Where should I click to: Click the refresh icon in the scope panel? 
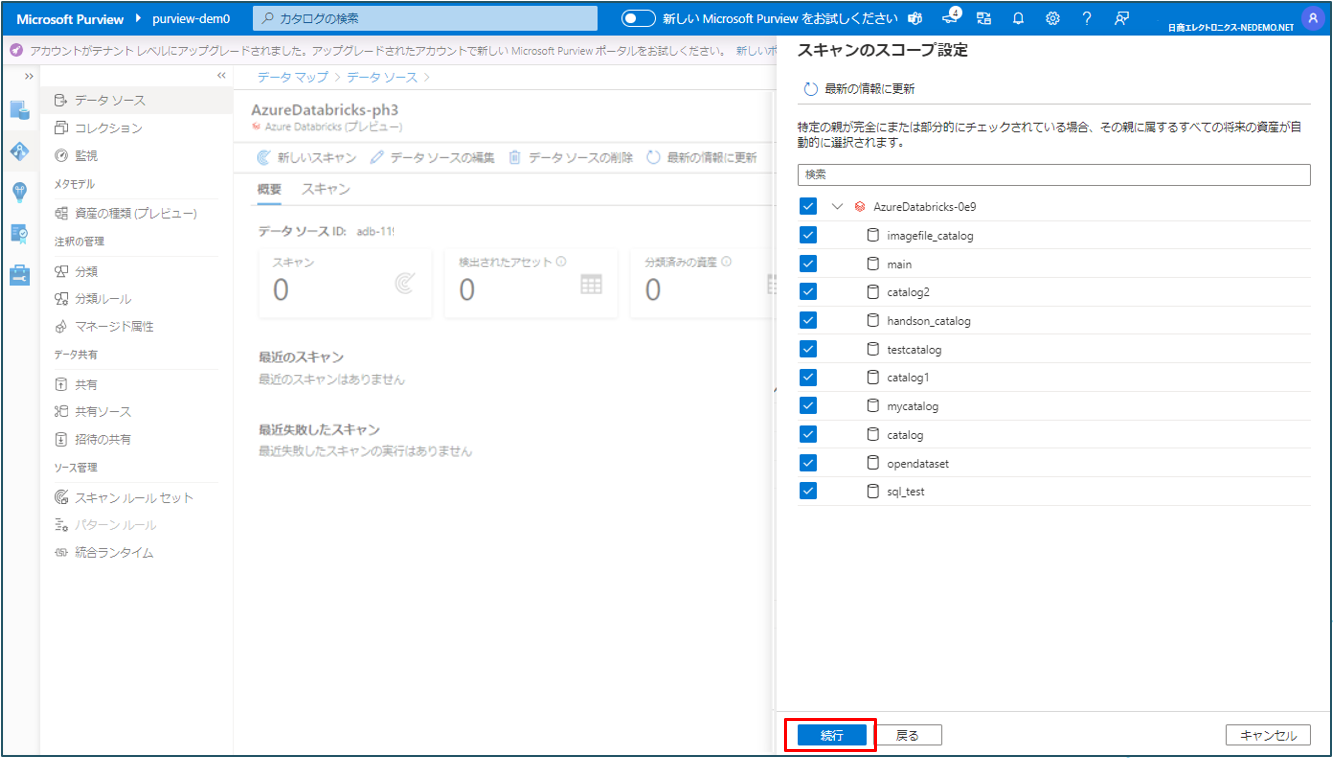811,89
